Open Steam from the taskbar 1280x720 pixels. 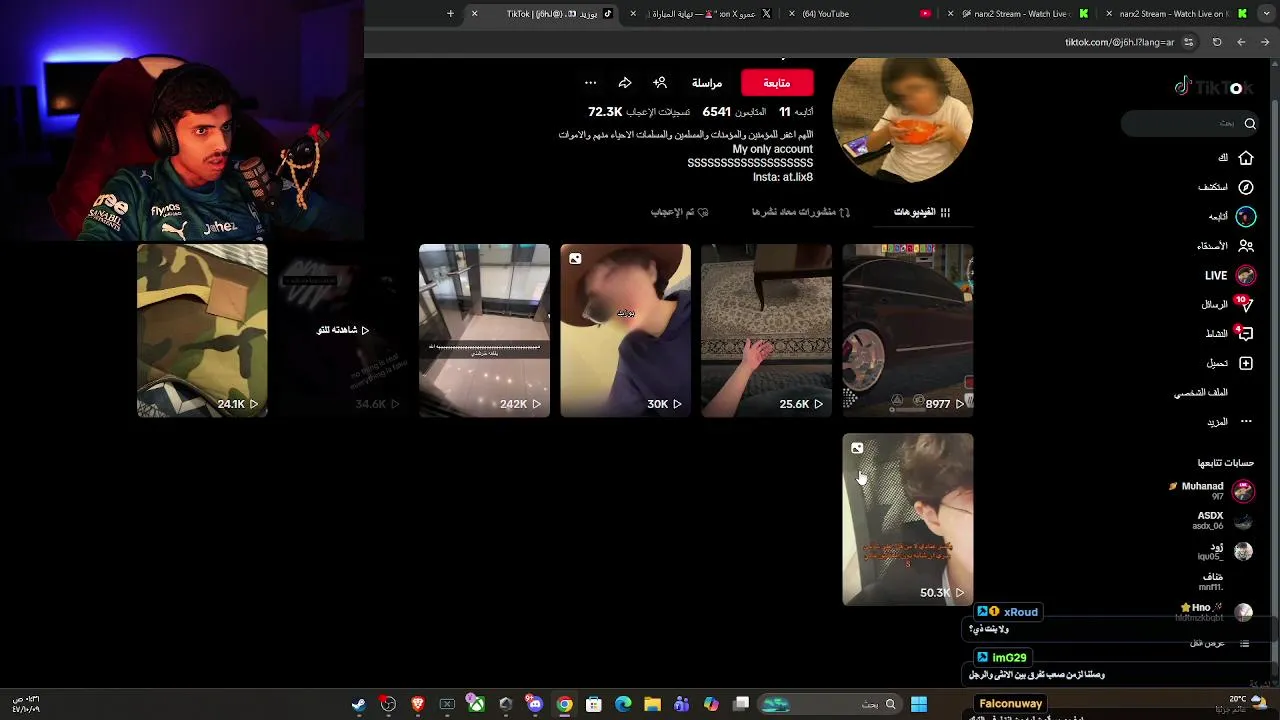click(358, 704)
